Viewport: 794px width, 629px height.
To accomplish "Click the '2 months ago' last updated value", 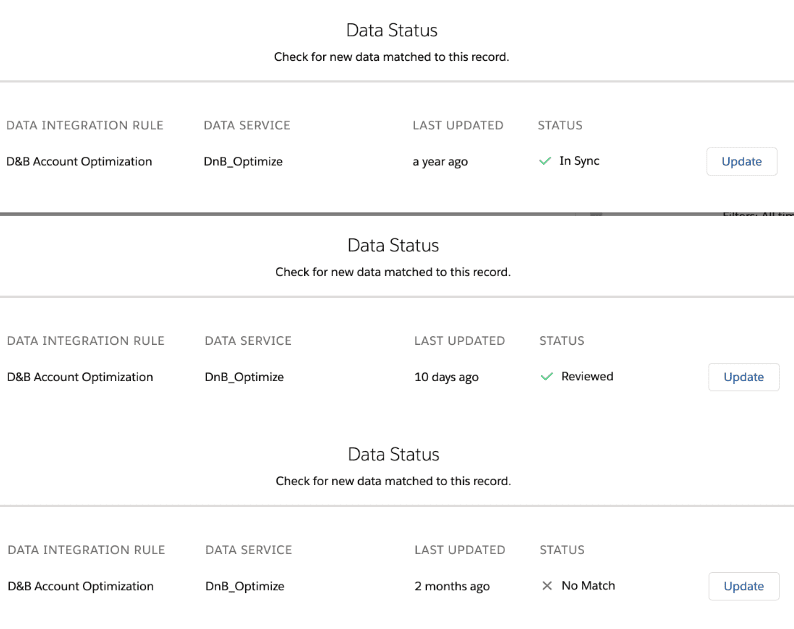I will (x=452, y=587).
